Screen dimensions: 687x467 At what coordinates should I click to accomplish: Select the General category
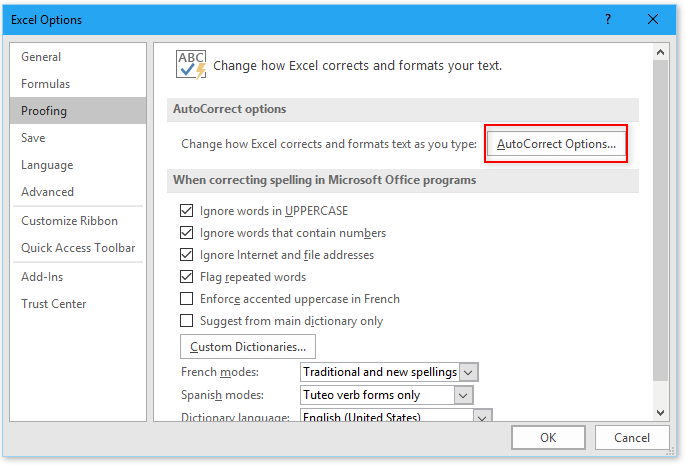point(41,57)
